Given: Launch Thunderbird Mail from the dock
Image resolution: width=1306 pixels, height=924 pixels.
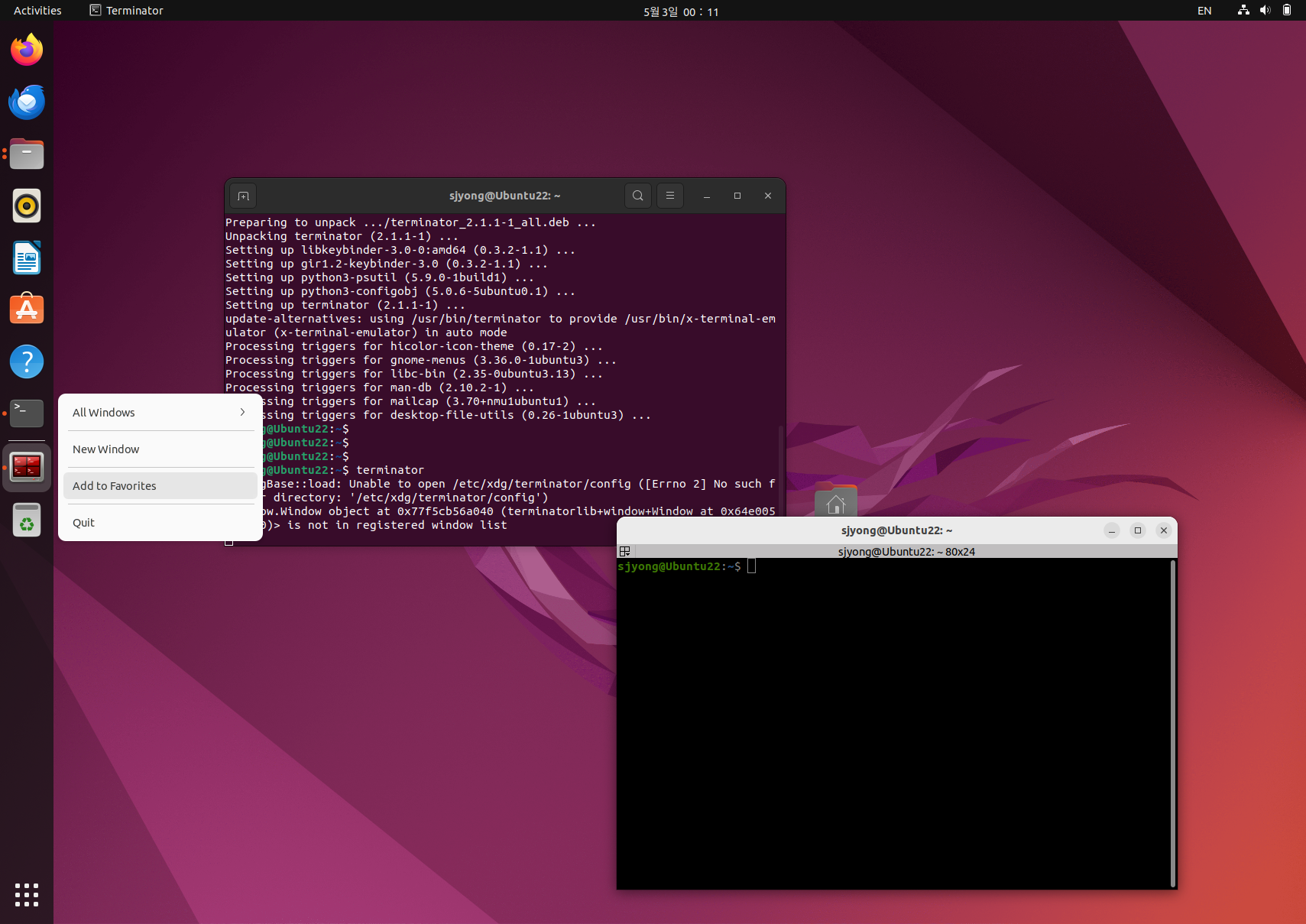Looking at the screenshot, I should pyautogui.click(x=27, y=102).
